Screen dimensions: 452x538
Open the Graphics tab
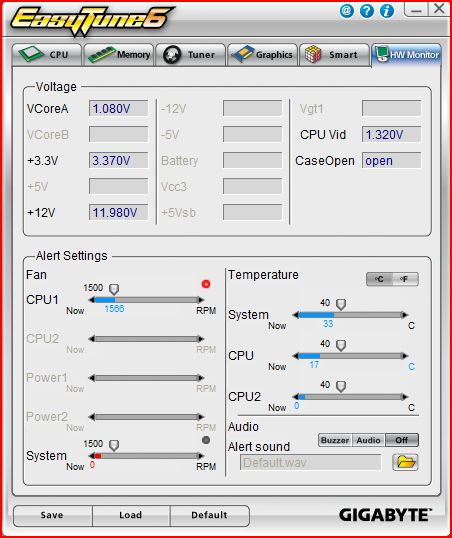pos(263,55)
